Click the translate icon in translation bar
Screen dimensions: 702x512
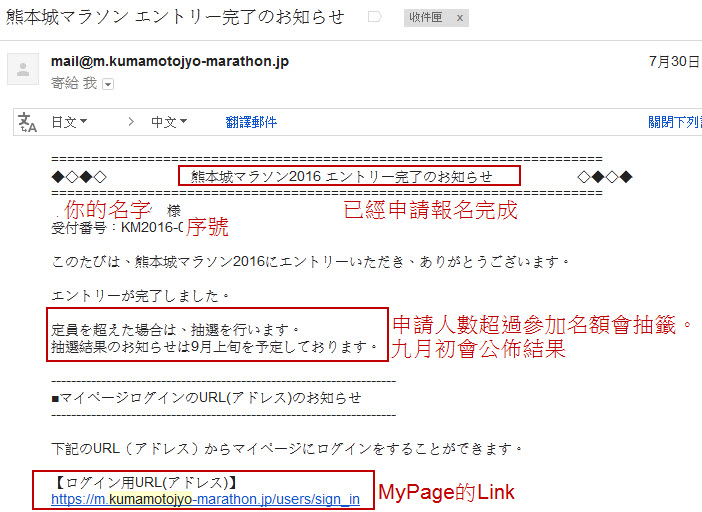tap(27, 122)
